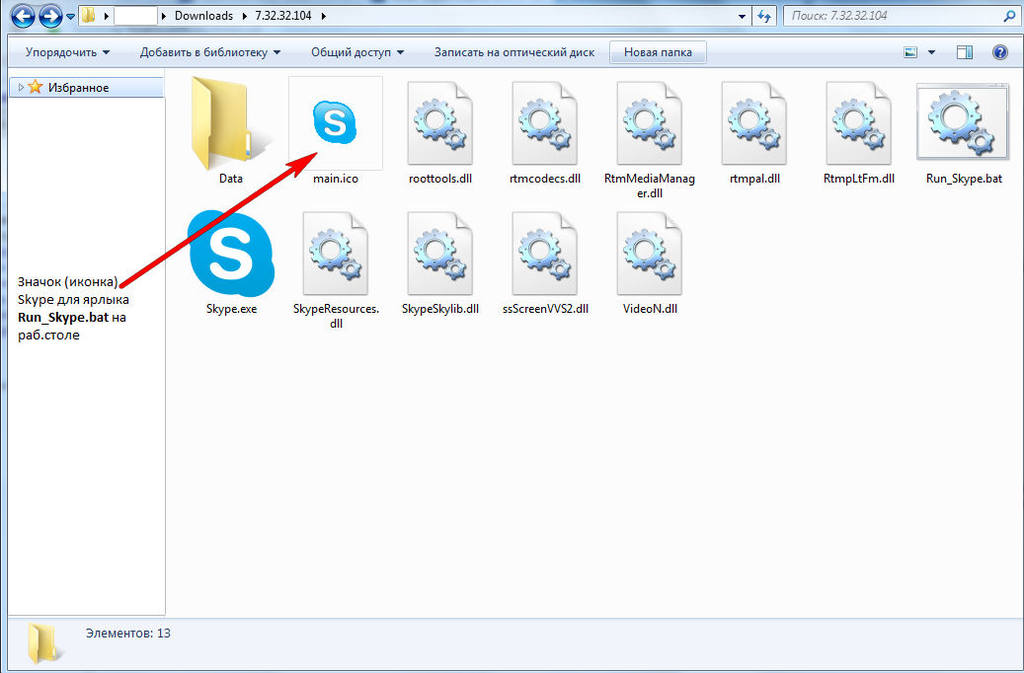Select the roottools.dll file icon
The height and width of the screenshot is (673, 1024).
click(440, 123)
